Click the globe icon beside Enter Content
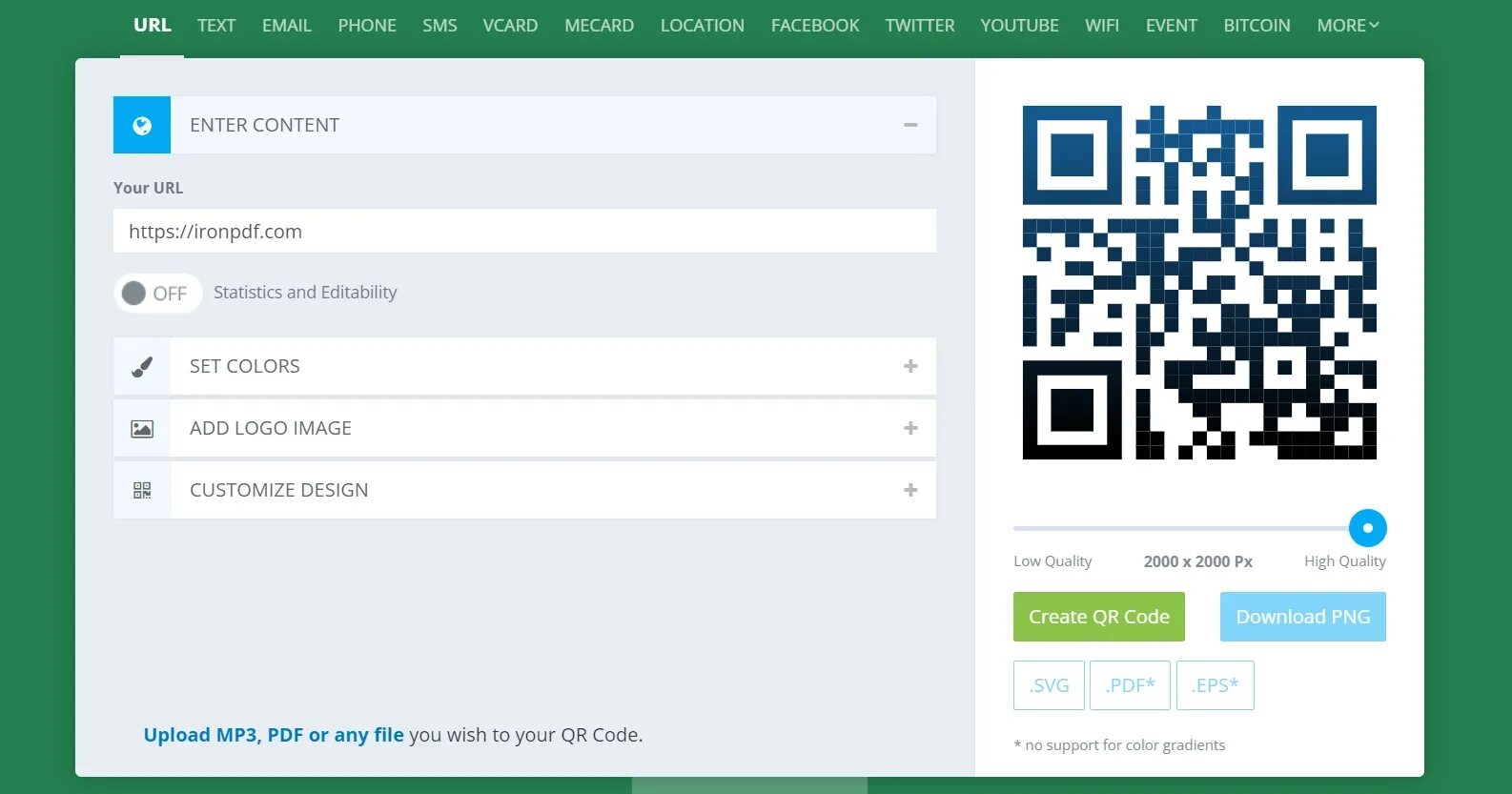Viewport: 1512px width, 794px height. (142, 125)
